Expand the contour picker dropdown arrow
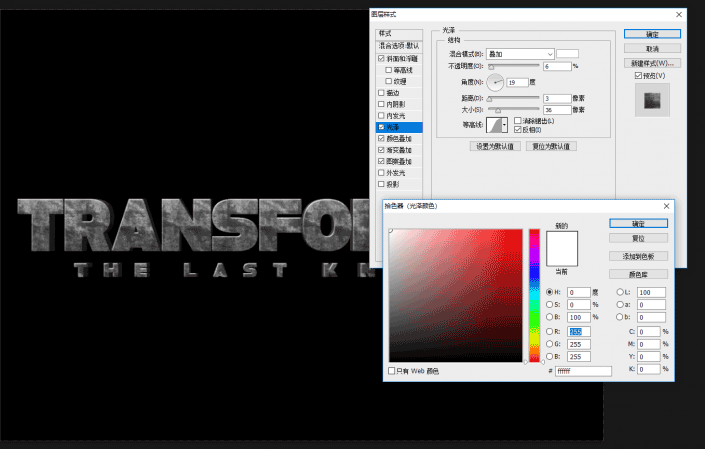The height and width of the screenshot is (449, 705). point(505,125)
